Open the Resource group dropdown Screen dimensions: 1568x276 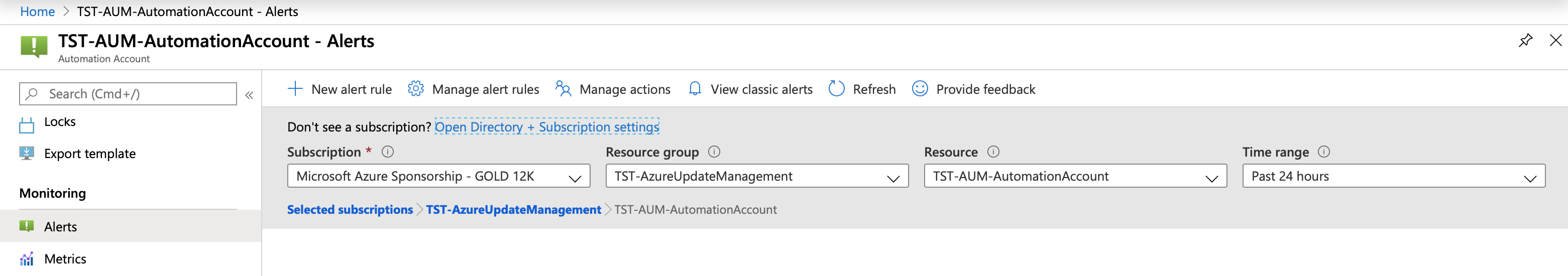(x=756, y=176)
